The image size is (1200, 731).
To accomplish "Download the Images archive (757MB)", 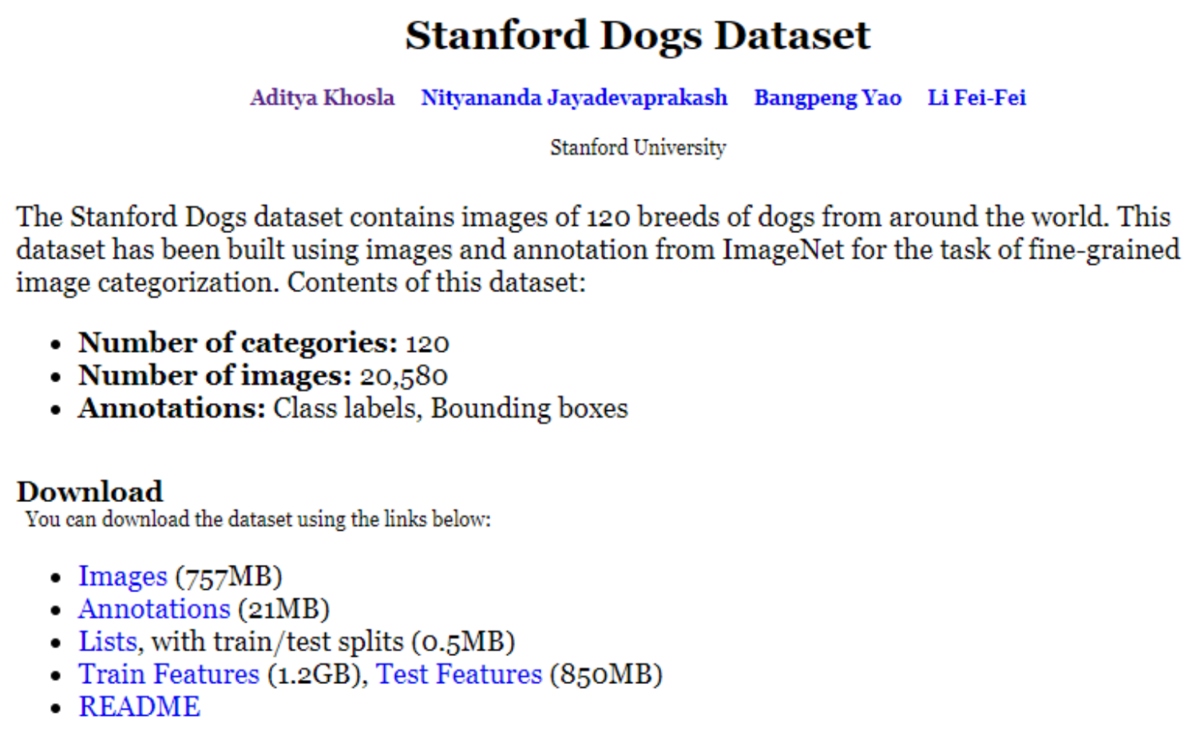I will (123, 577).
